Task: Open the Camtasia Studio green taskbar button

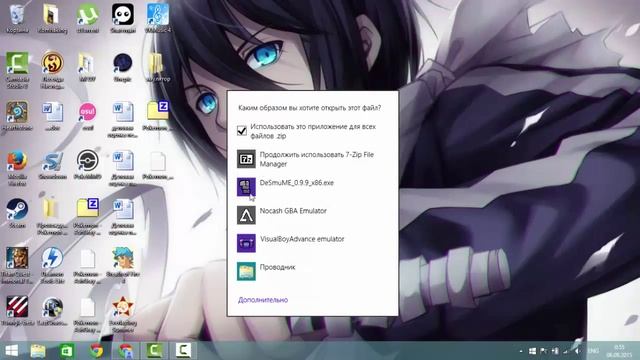Action: click(155, 351)
